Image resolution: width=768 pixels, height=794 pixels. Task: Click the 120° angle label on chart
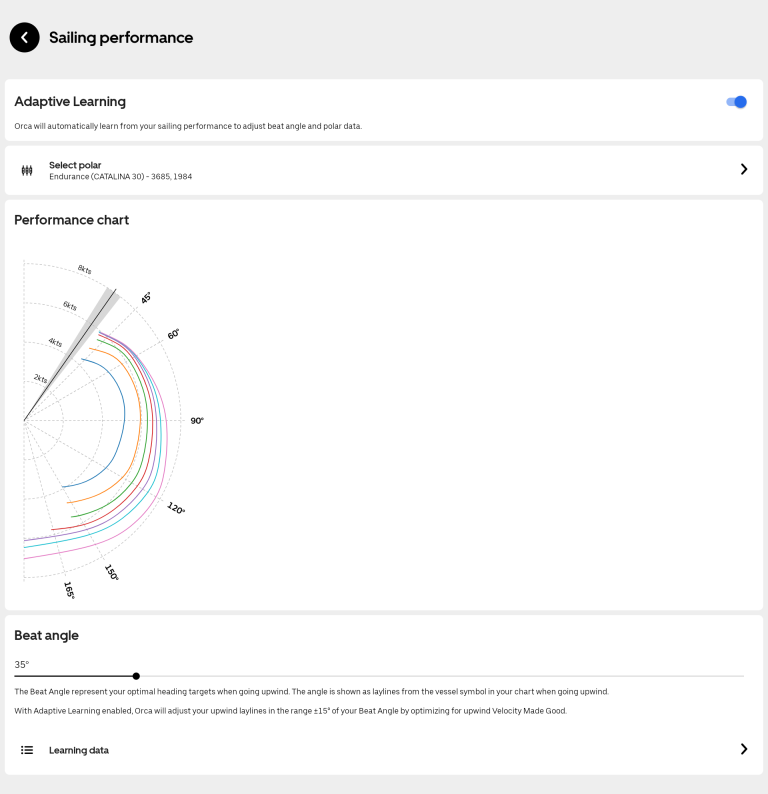click(x=176, y=509)
